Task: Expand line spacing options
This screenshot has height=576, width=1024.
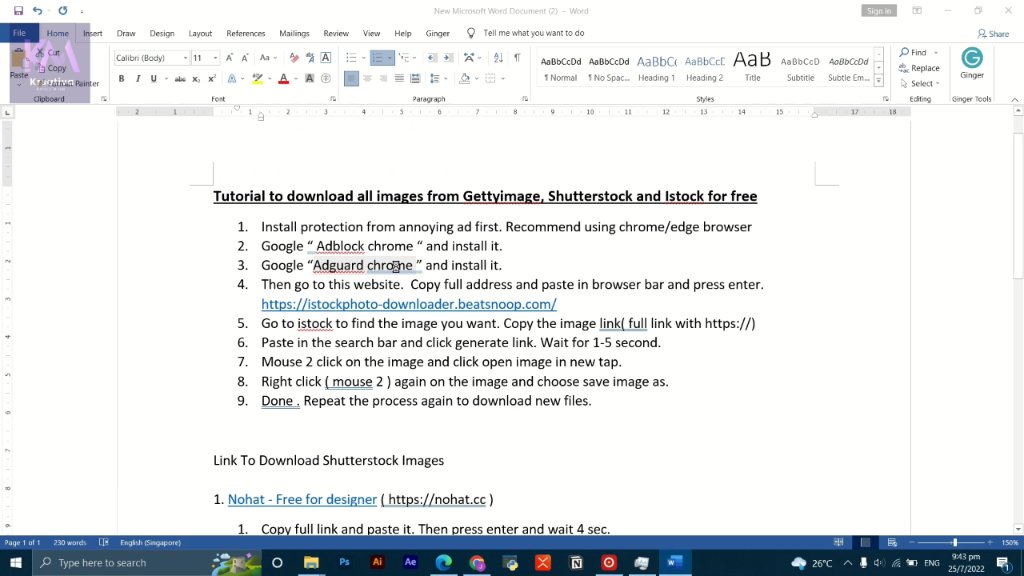Action: click(x=438, y=79)
